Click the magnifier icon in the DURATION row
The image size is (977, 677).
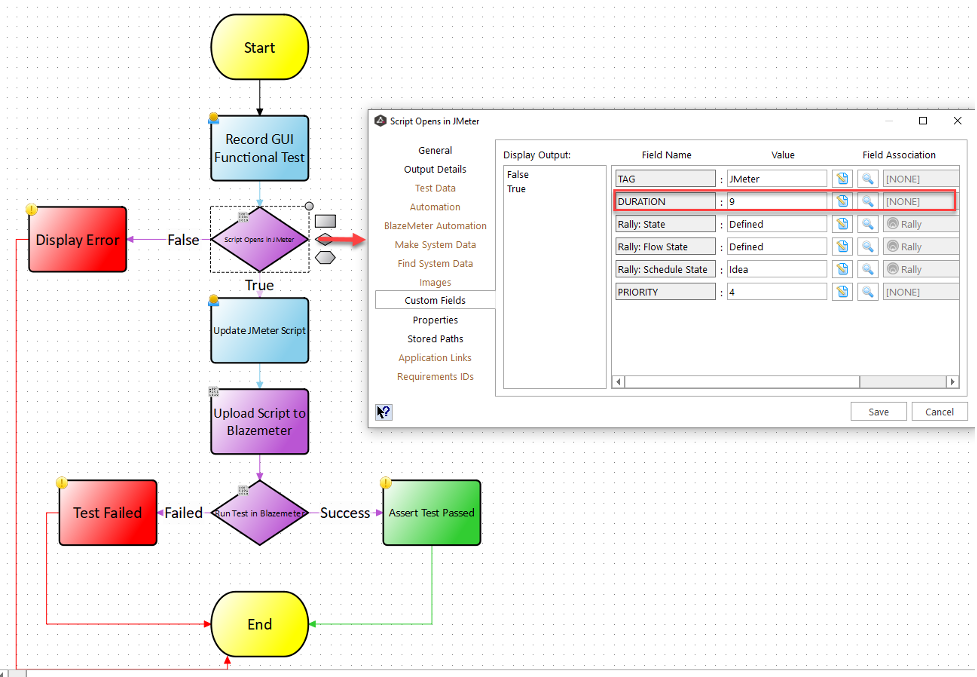click(868, 201)
